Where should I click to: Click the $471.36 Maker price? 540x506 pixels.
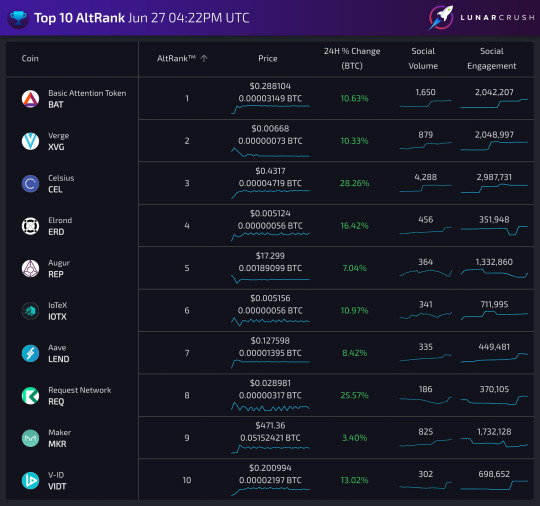tap(270, 425)
